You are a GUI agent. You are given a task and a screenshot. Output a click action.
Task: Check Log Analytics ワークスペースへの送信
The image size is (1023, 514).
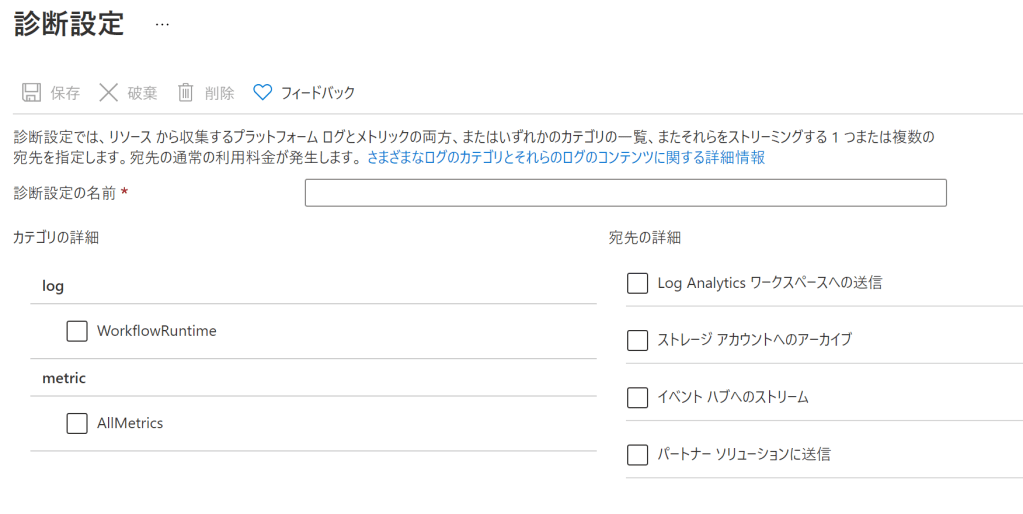point(637,283)
